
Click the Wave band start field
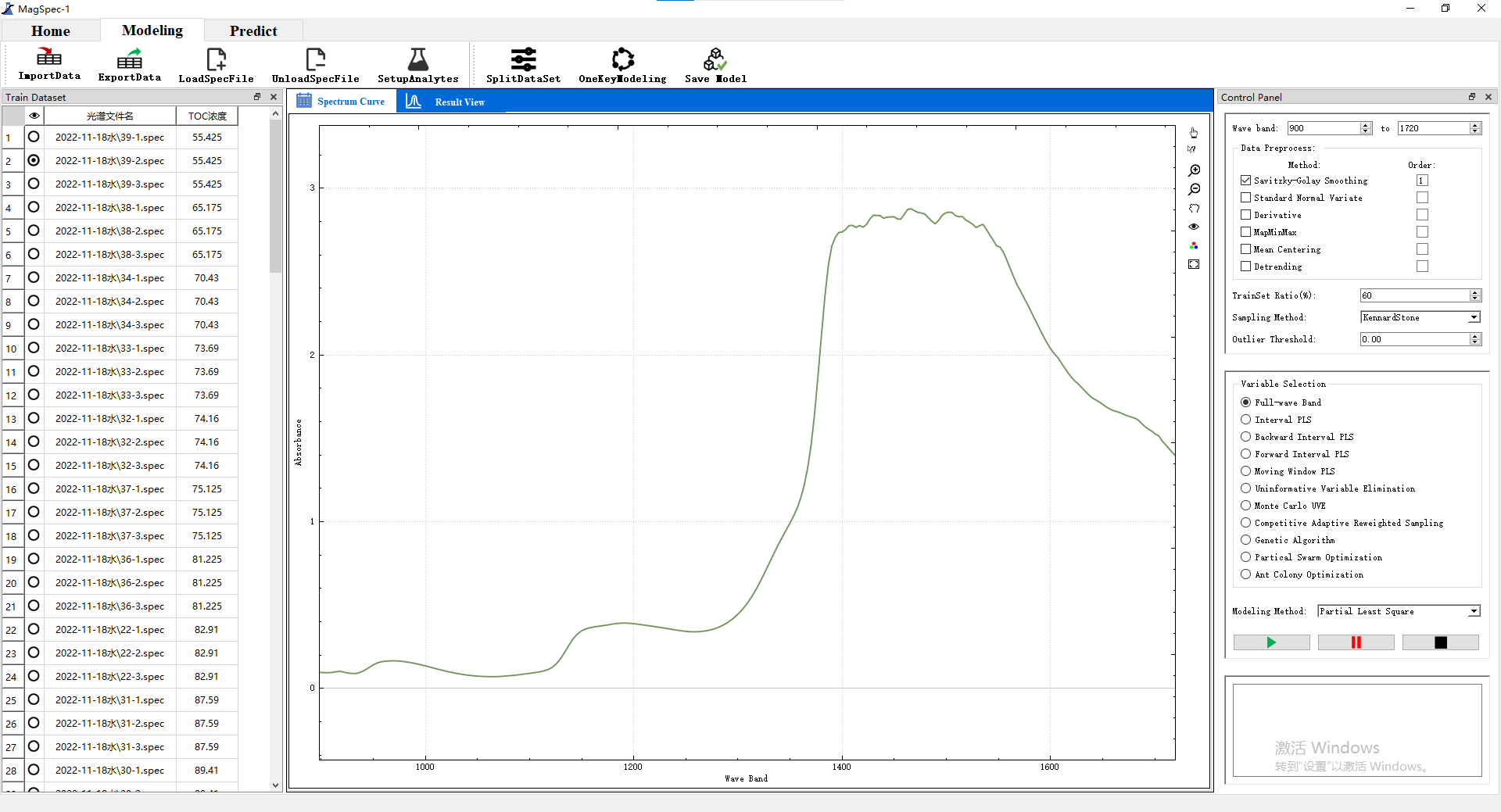pyautogui.click(x=1324, y=128)
